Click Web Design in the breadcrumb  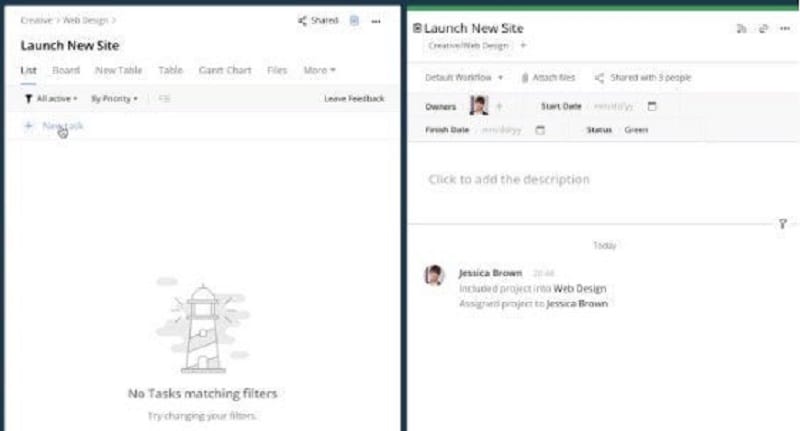point(85,20)
